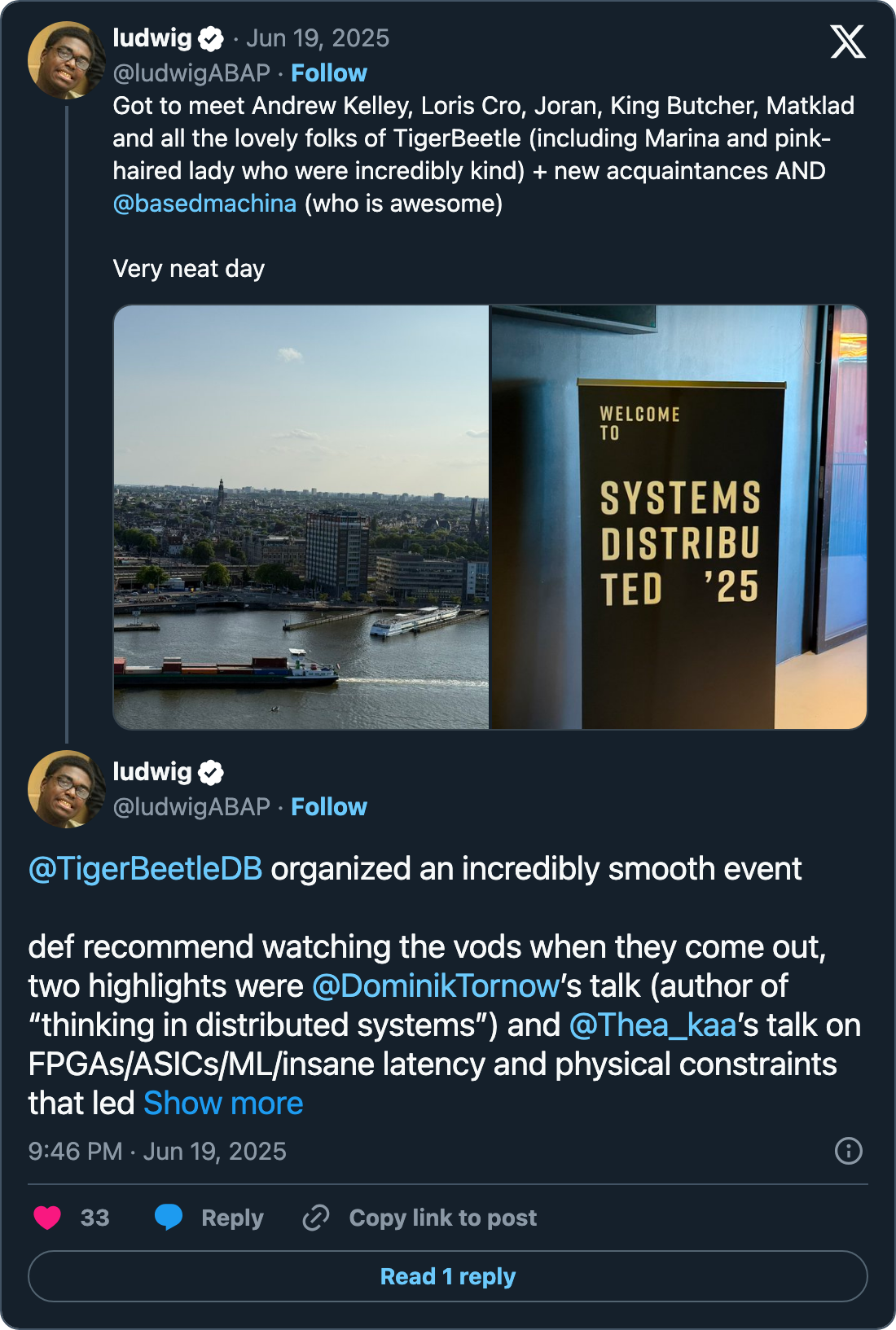Click the verified badge in second post
This screenshot has height=1330, width=896.
[x=211, y=772]
